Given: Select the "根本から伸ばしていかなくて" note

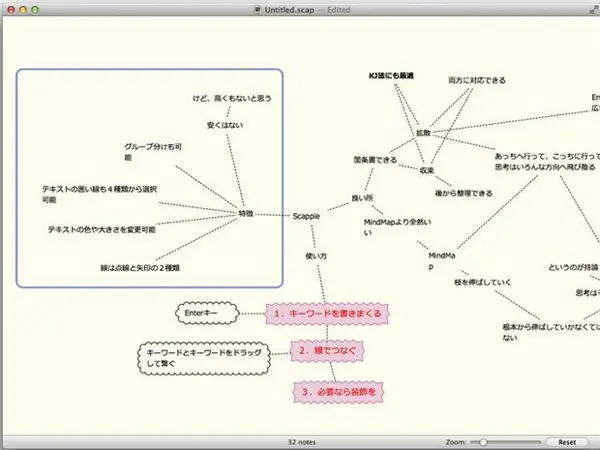Looking at the screenshot, I should (551, 332).
